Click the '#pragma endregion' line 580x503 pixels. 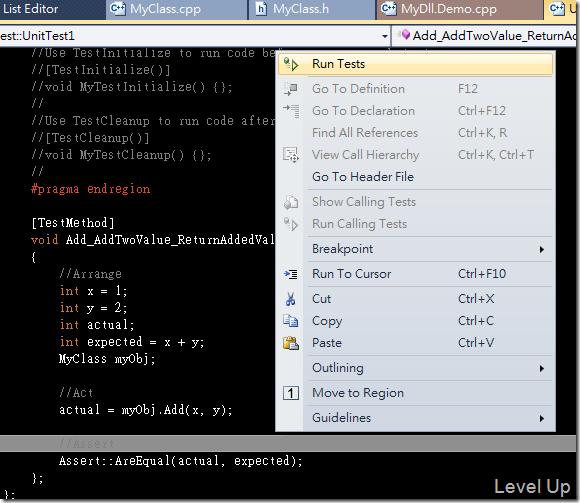pyautogui.click(x=91, y=189)
